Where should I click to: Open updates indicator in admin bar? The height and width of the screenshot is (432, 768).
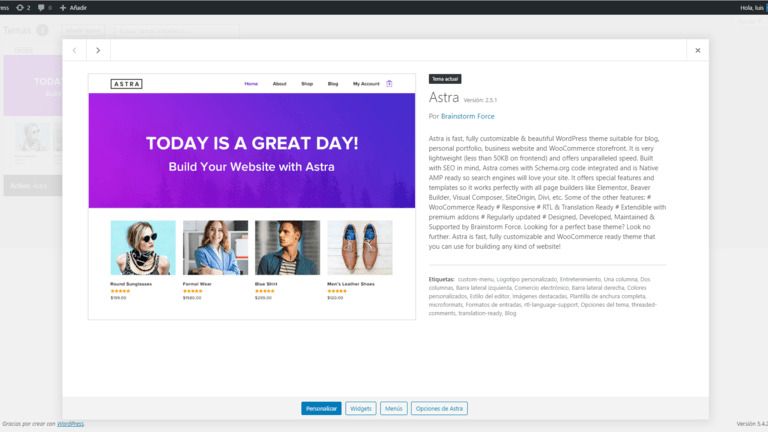click(x=23, y=7)
